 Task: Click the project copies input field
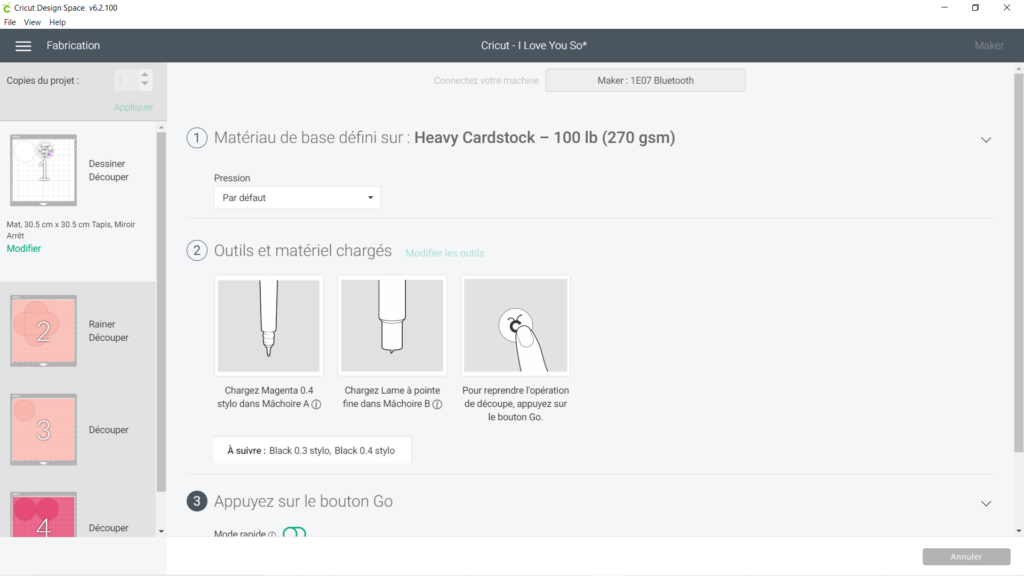(125, 80)
